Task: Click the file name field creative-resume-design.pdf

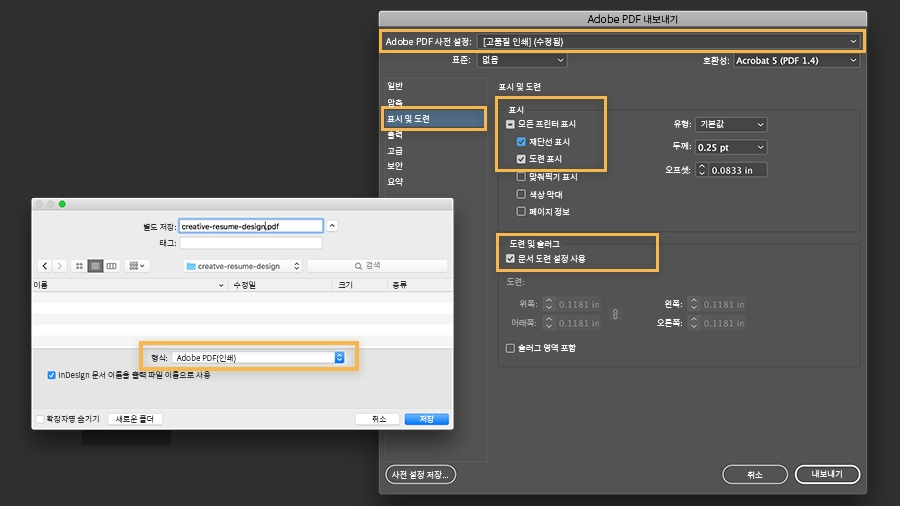Action: tap(251, 226)
